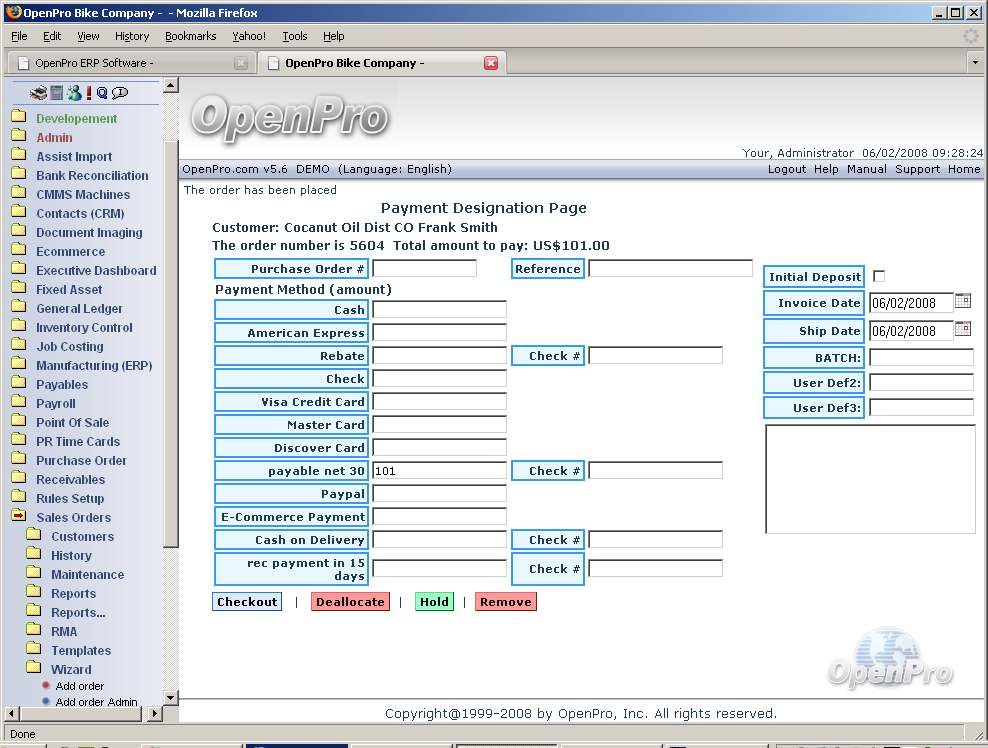Click the green Hold button

[x=434, y=602]
